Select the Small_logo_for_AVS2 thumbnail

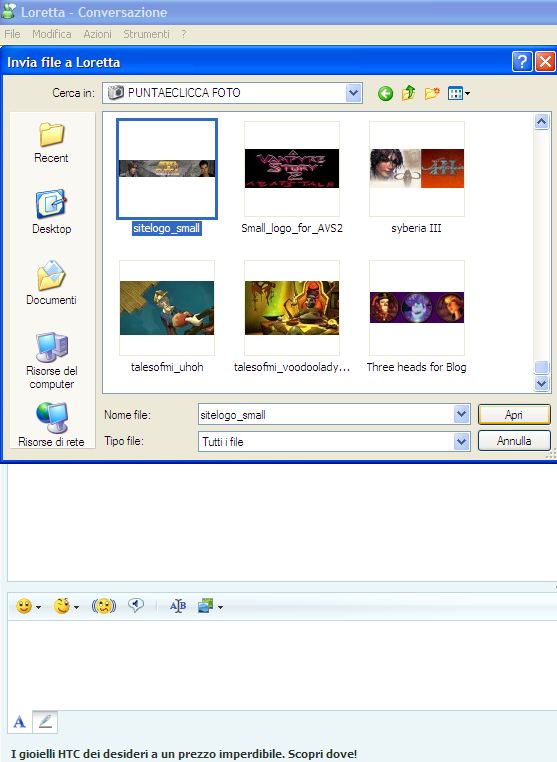[292, 169]
